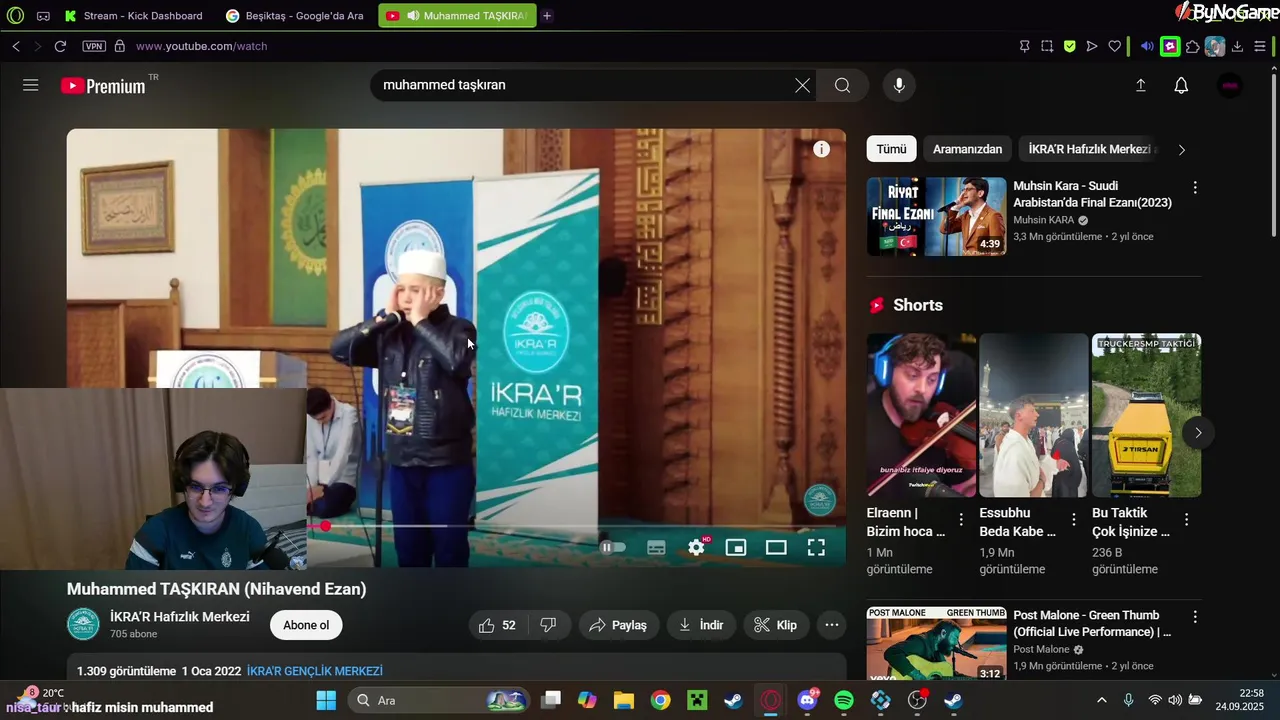Open options for Elraenn short
1280x720 pixels.
pos(961,520)
